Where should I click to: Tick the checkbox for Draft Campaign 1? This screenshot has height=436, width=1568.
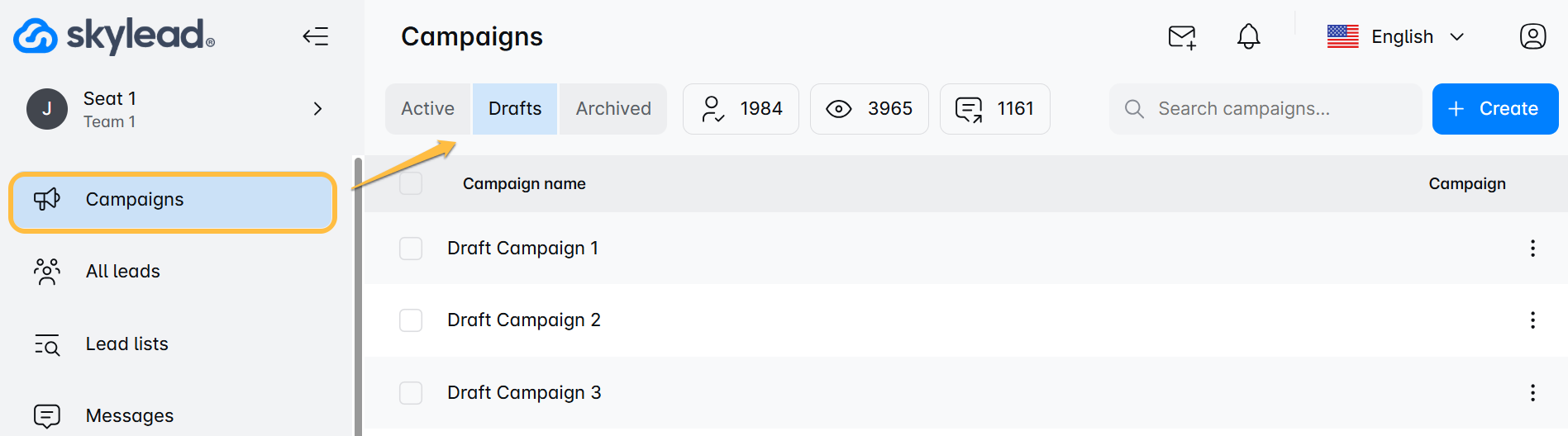(411, 249)
